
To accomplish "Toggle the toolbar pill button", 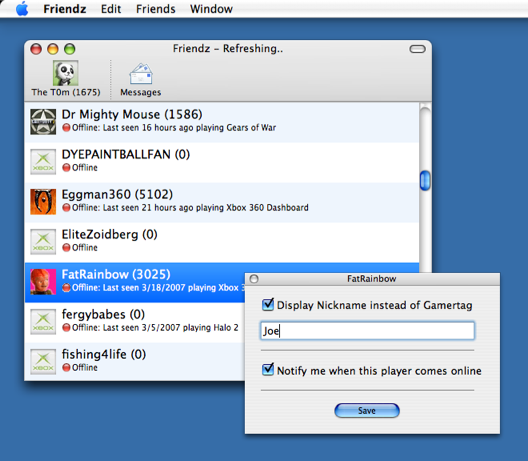I will [418, 49].
